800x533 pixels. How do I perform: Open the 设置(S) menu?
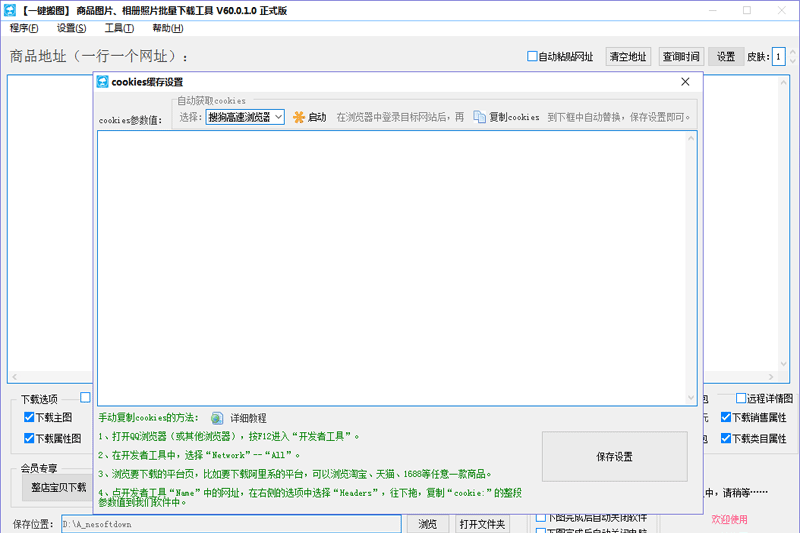[x=71, y=28]
